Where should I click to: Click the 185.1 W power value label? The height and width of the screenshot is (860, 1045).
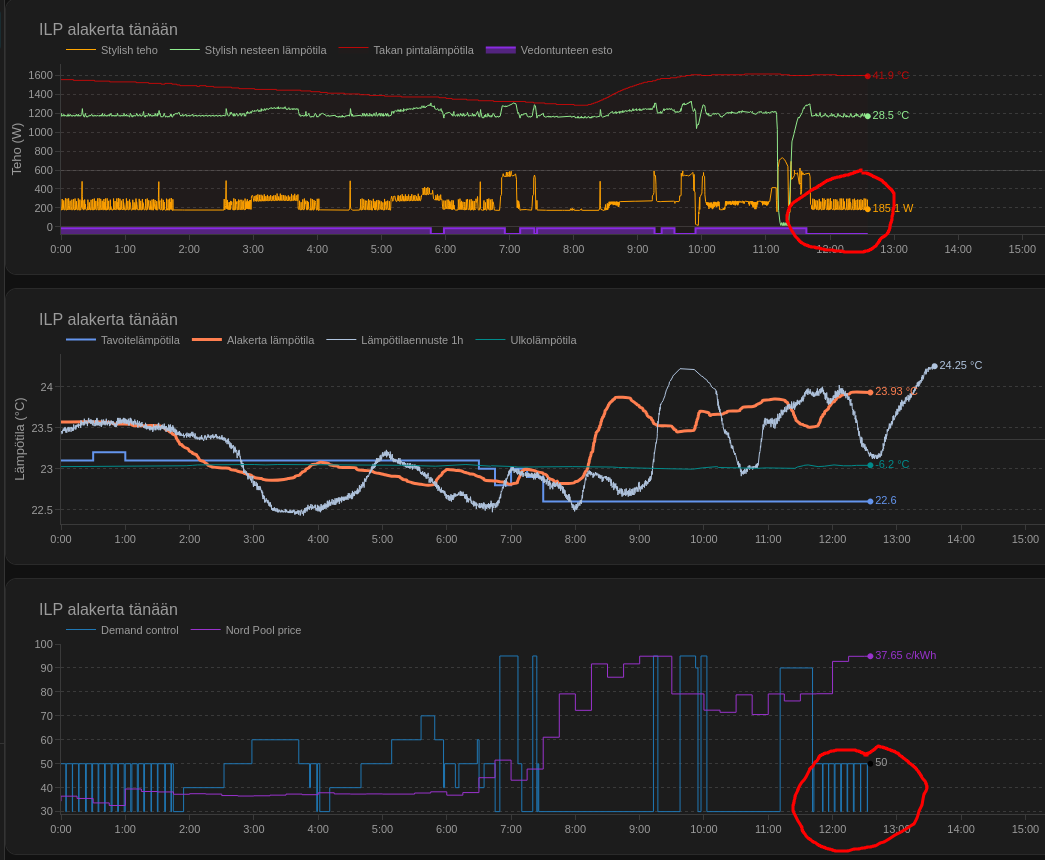(x=892, y=209)
